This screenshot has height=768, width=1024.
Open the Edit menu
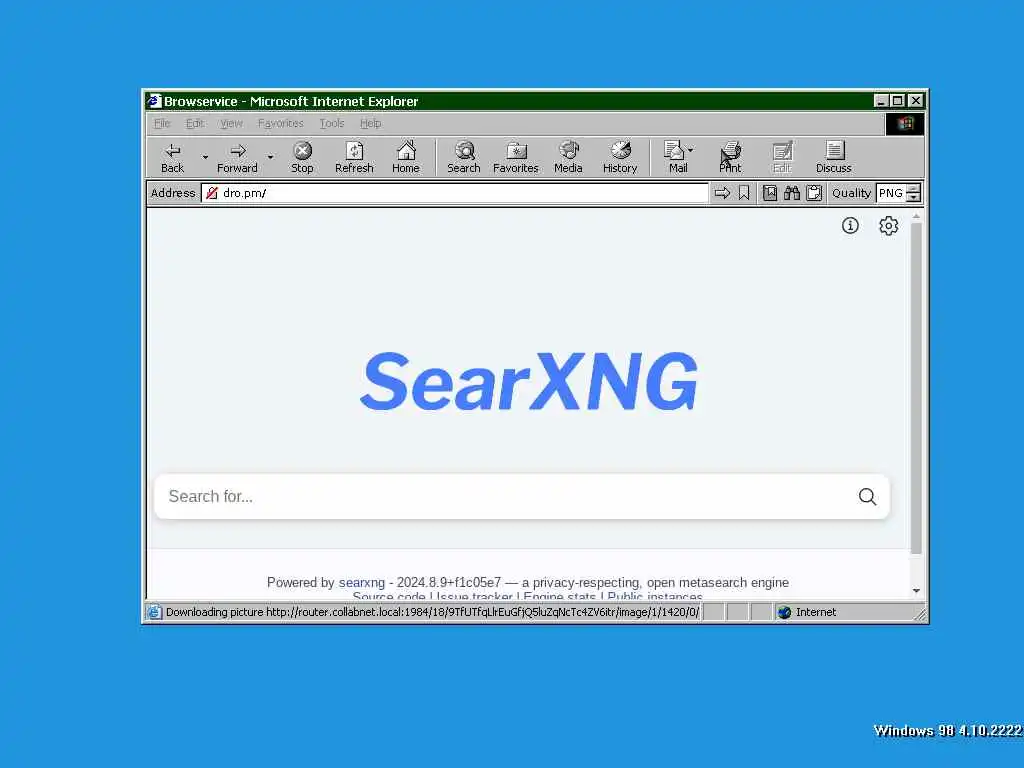point(195,123)
